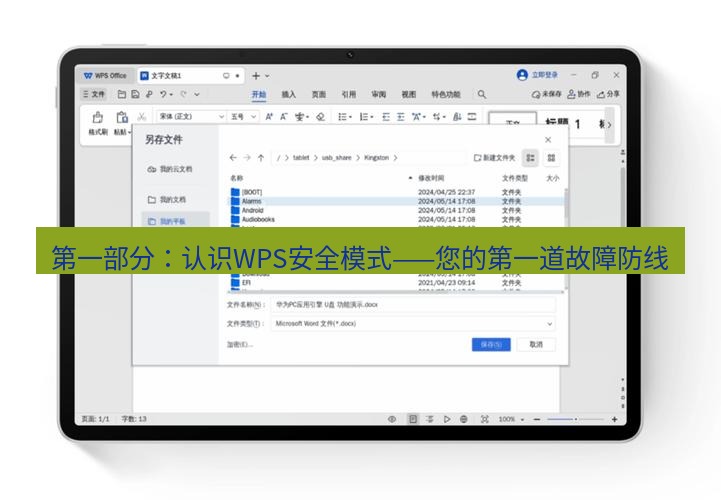This screenshot has width=721, height=500.
Task: Click the increase indent icon
Action: (401, 117)
